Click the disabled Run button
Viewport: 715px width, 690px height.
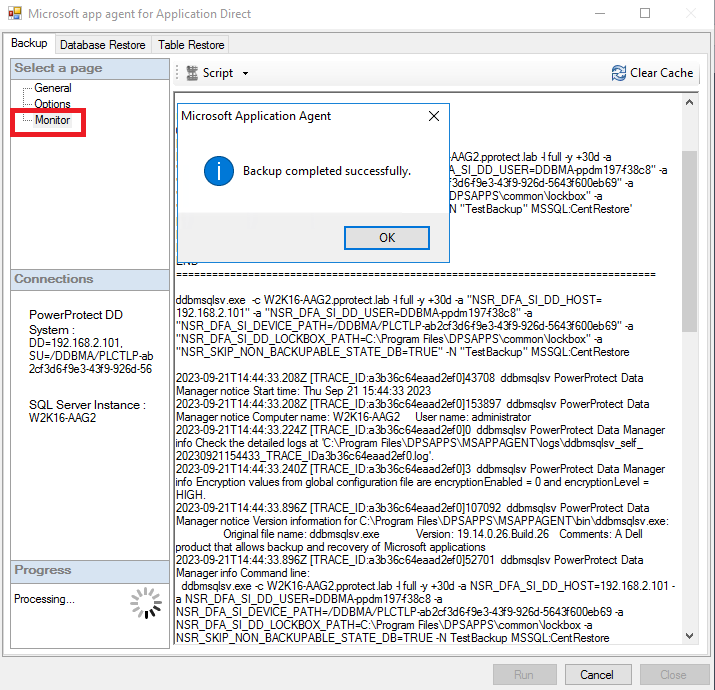tap(524, 674)
